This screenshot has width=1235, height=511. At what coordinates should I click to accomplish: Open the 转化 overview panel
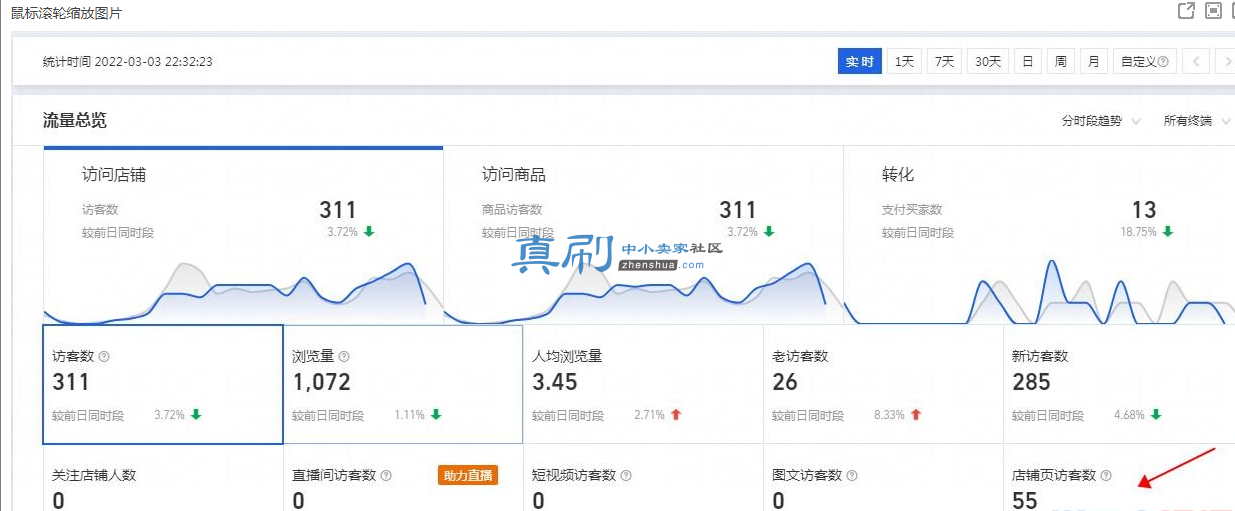coord(1039,235)
